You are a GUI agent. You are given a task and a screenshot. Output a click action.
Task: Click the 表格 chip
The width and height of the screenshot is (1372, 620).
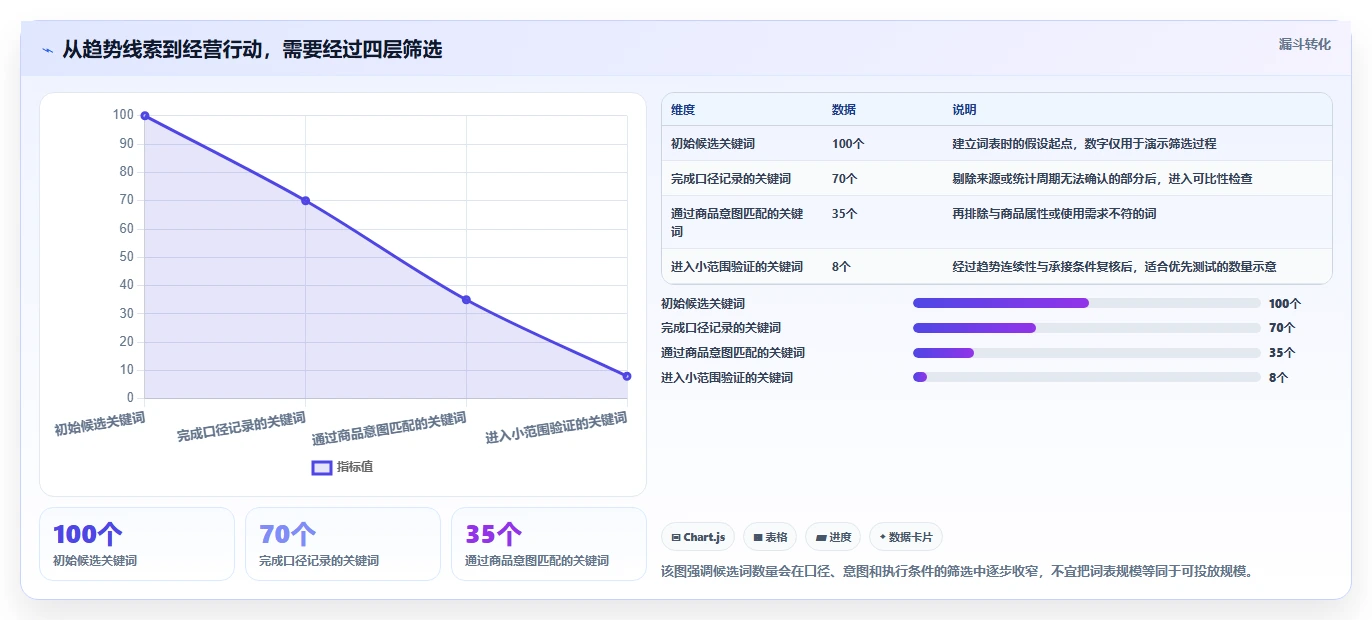point(770,537)
